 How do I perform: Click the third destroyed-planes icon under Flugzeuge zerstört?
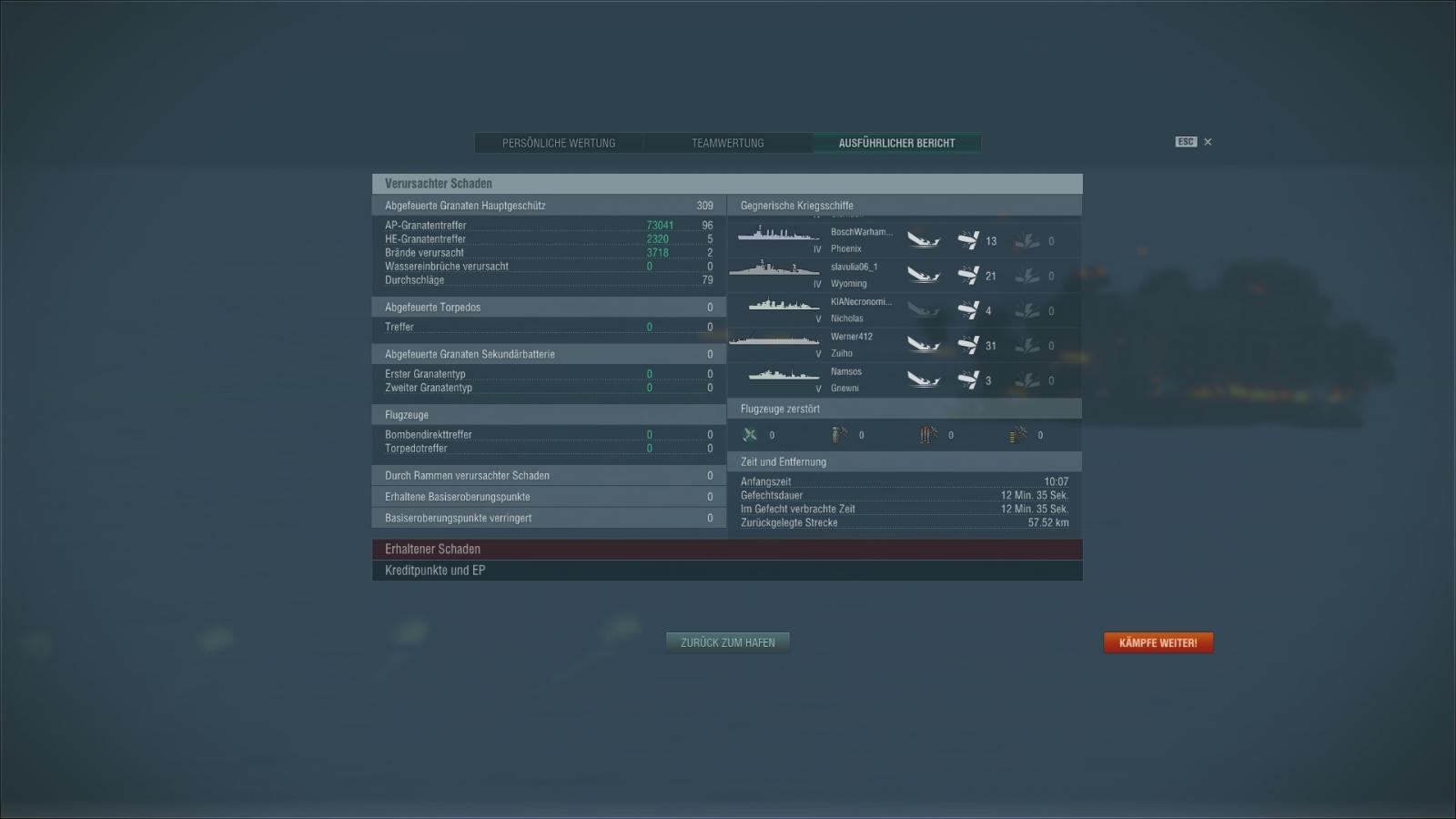tap(928, 435)
